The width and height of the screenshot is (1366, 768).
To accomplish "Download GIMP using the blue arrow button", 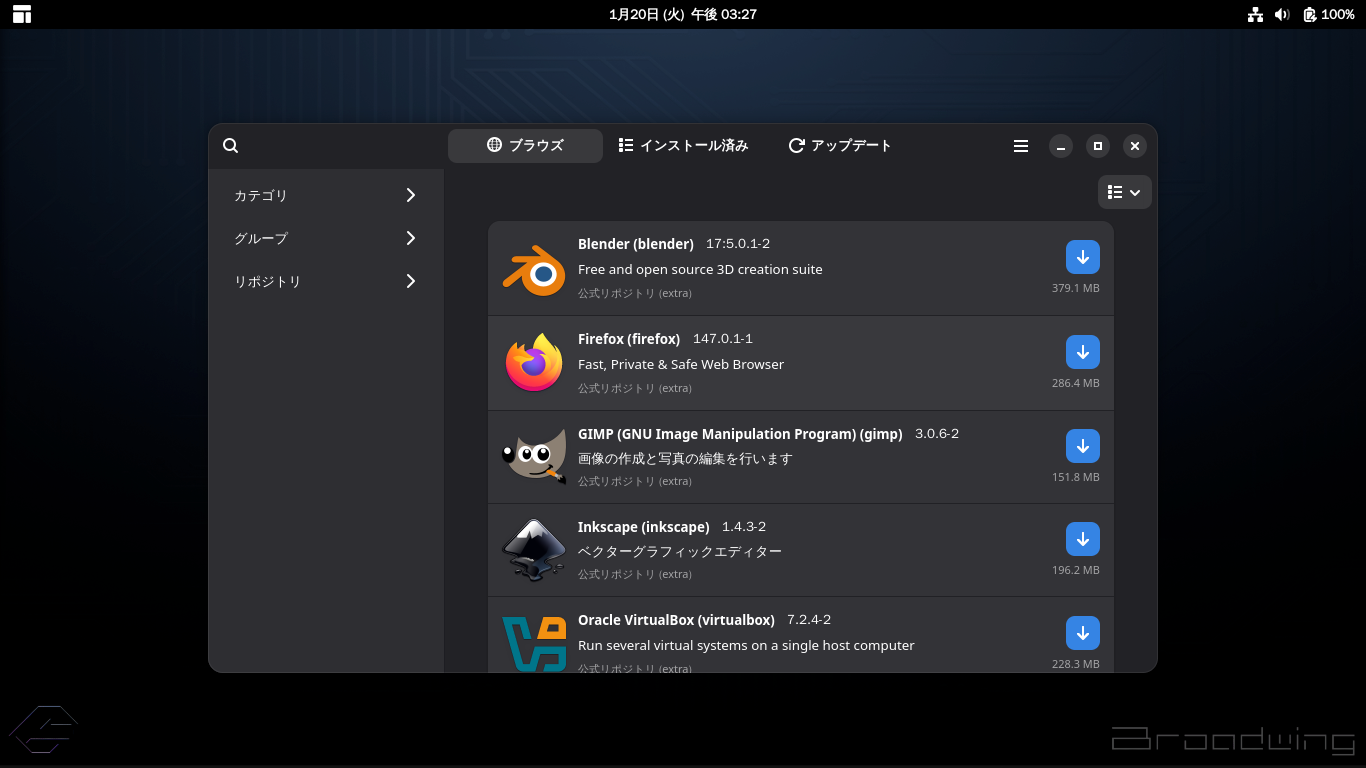I will [1083, 446].
